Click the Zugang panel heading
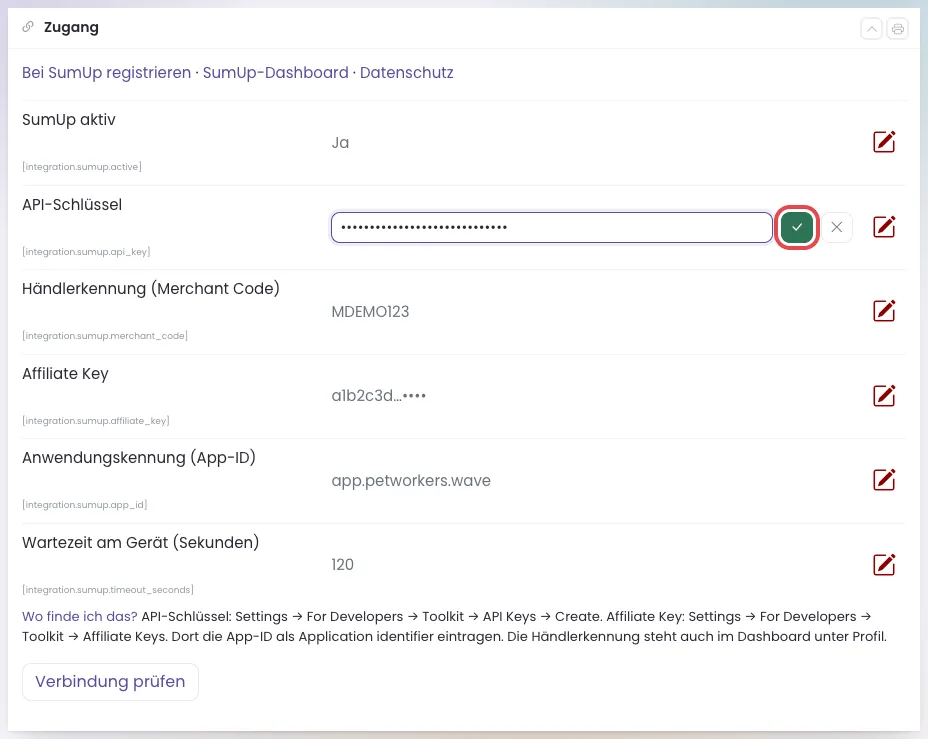This screenshot has width=928, height=739. [x=71, y=27]
